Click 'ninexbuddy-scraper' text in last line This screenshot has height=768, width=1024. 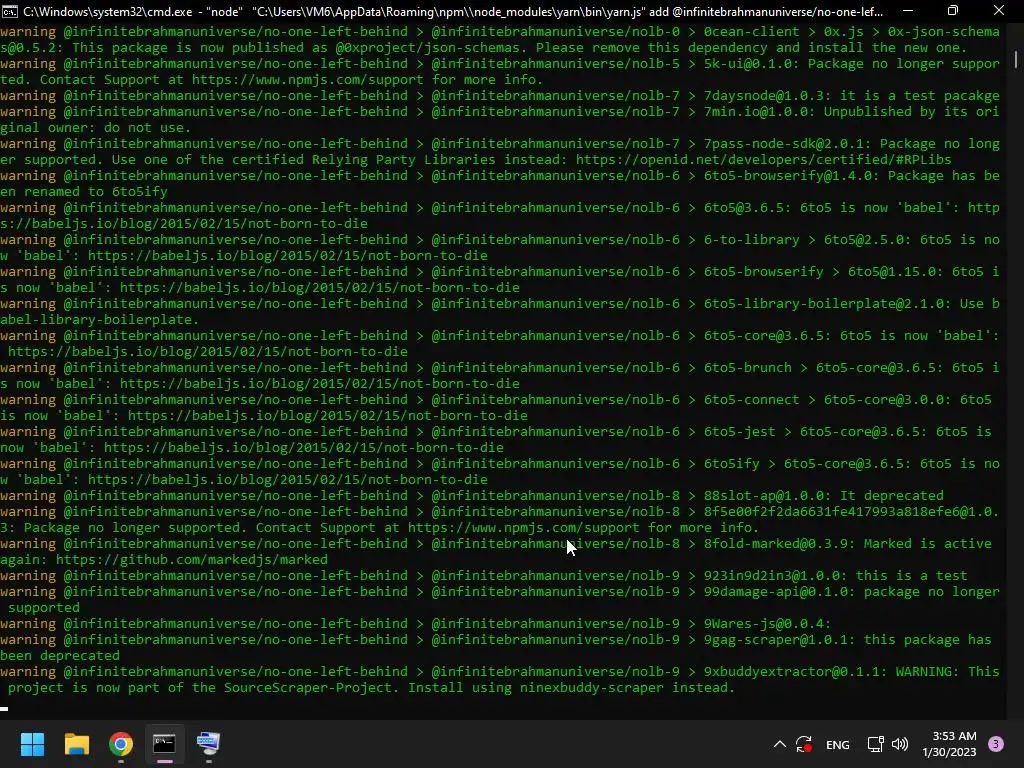(592, 688)
